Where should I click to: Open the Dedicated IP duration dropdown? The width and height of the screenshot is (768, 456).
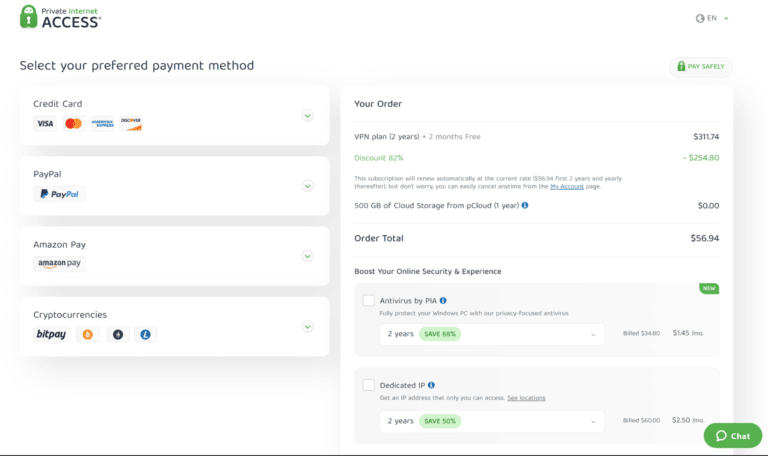click(492, 421)
